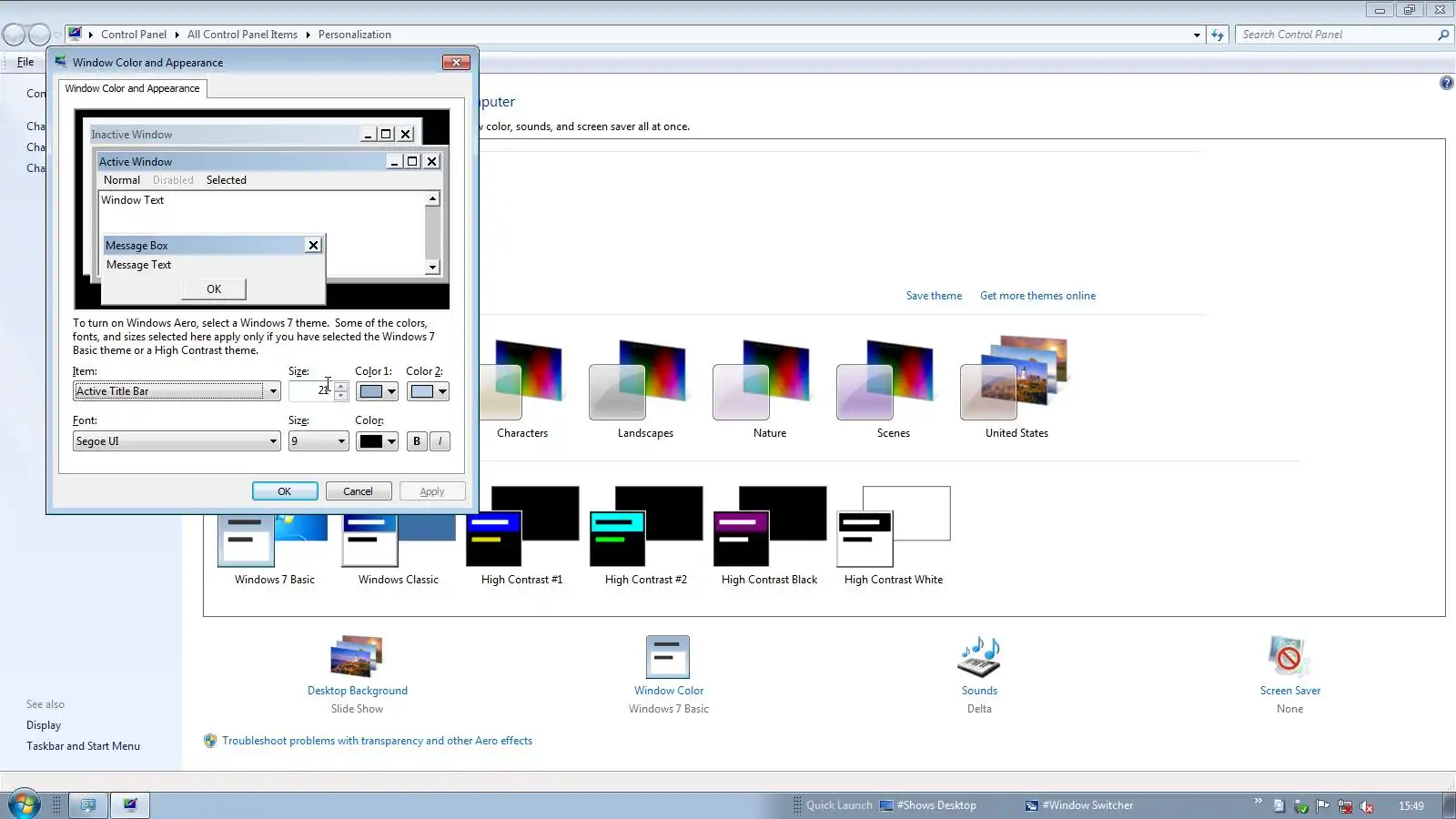Click the #Shows Desktop quick launch icon
This screenshot has width=1456, height=819.
[886, 805]
